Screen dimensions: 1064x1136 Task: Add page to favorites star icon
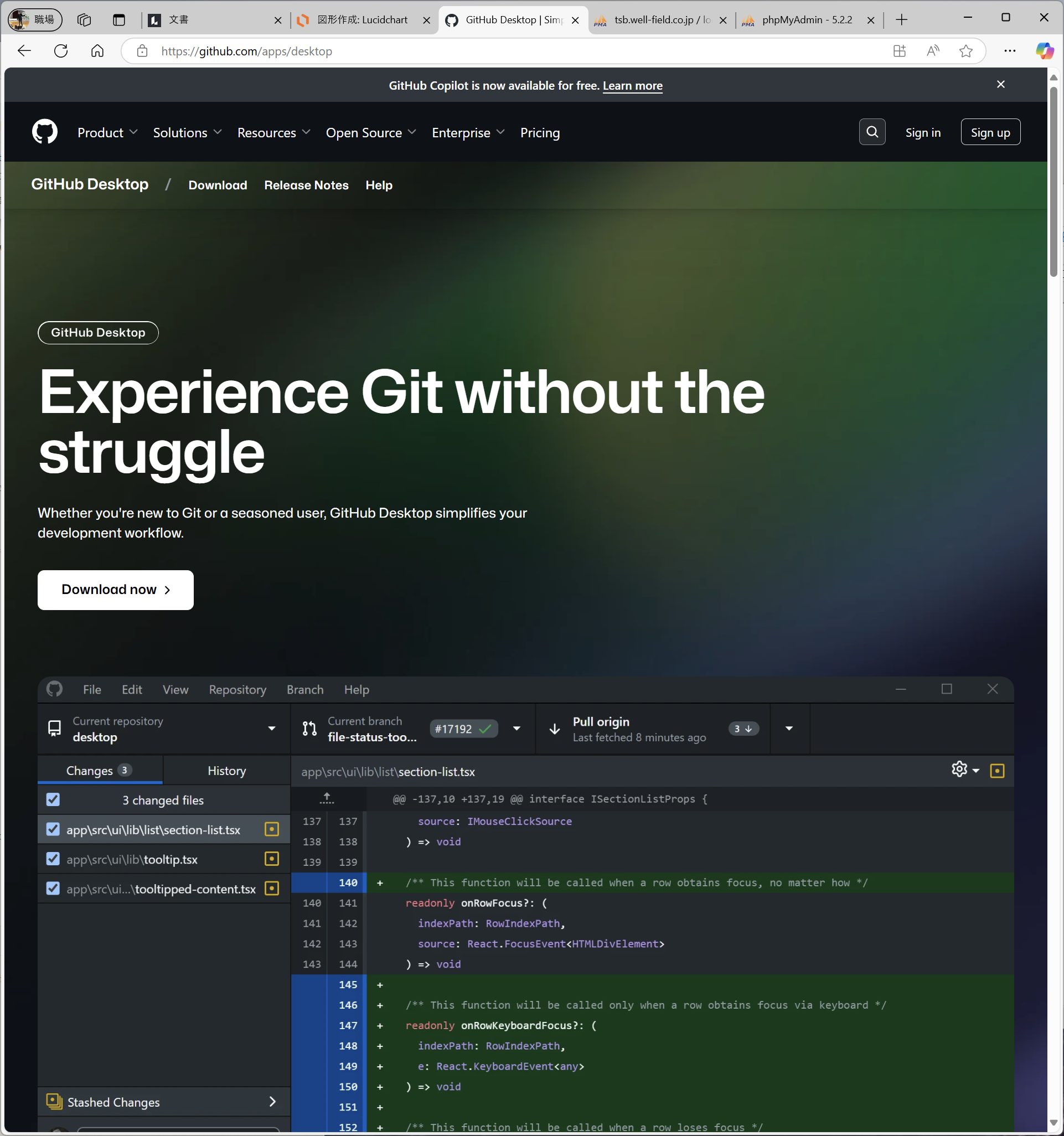[965, 51]
